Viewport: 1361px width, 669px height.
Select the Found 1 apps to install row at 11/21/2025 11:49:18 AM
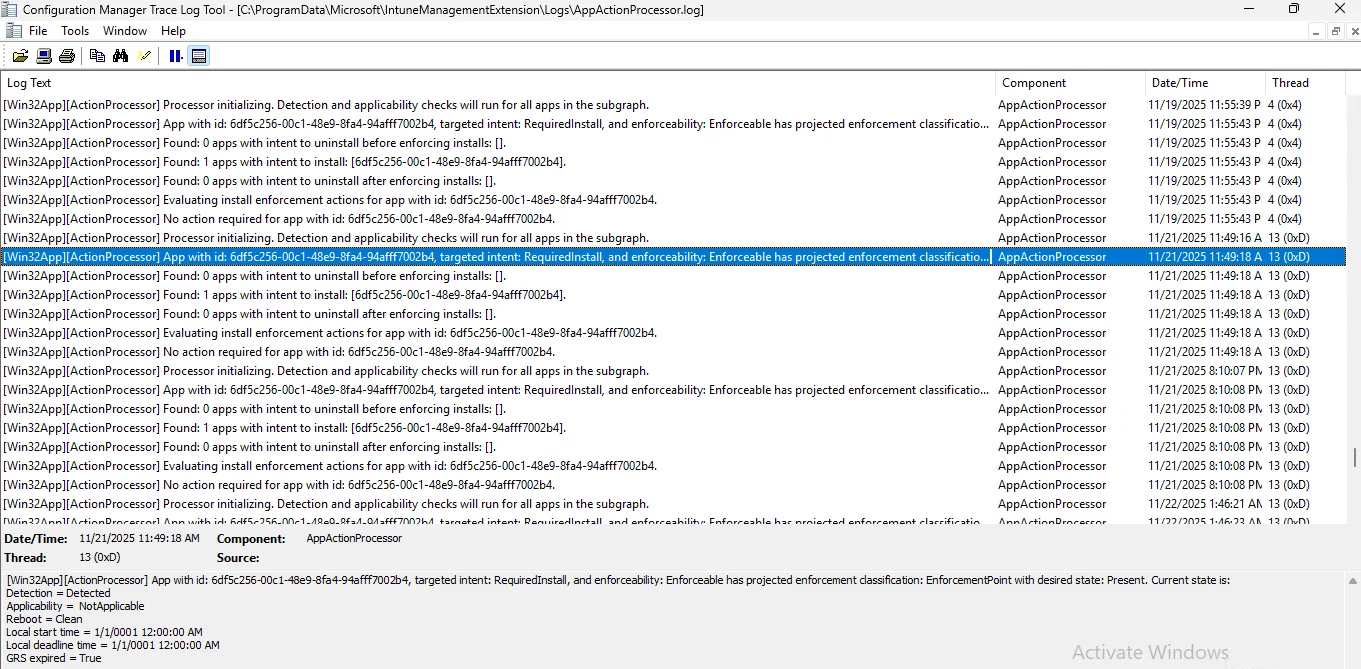[x=673, y=295]
